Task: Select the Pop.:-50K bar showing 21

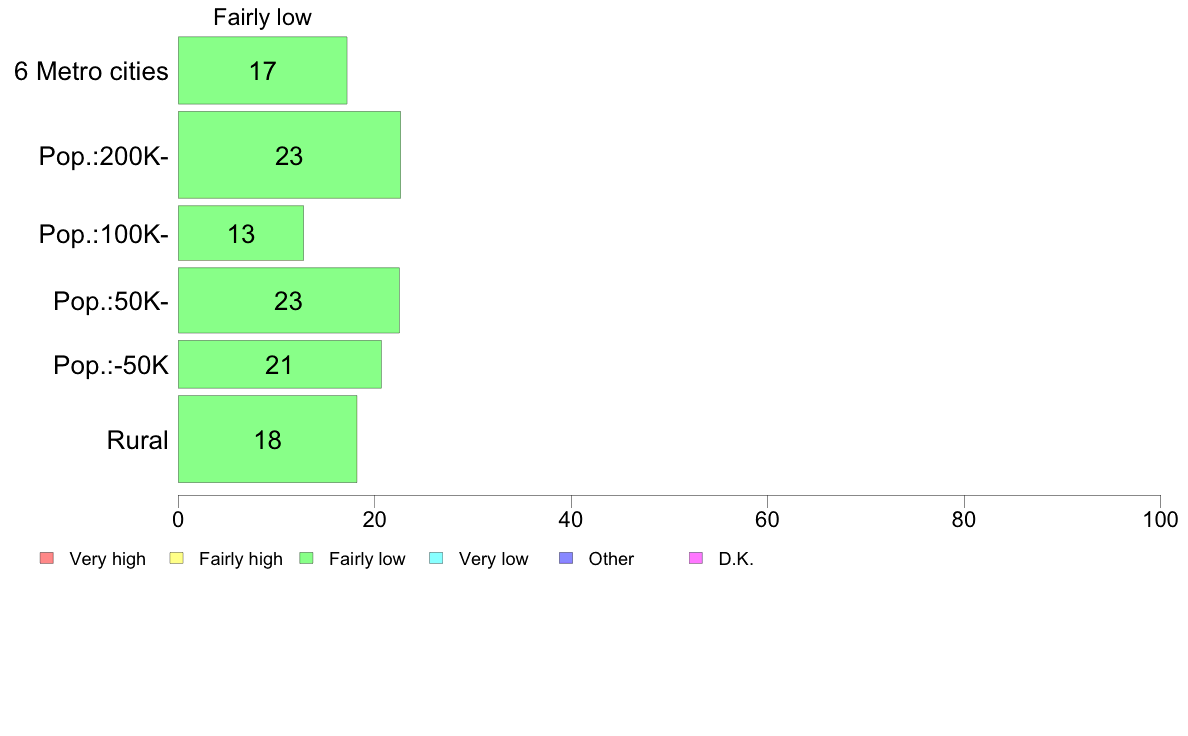Action: coord(280,365)
